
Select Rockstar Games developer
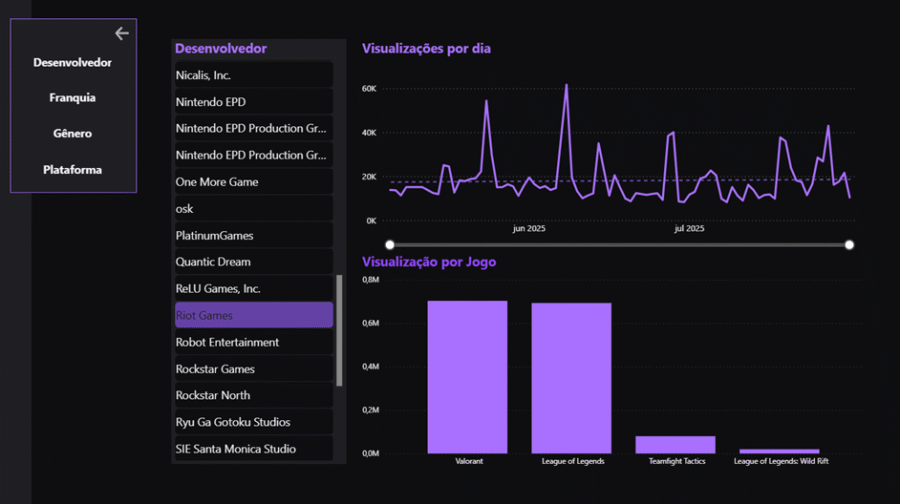[x=252, y=369]
